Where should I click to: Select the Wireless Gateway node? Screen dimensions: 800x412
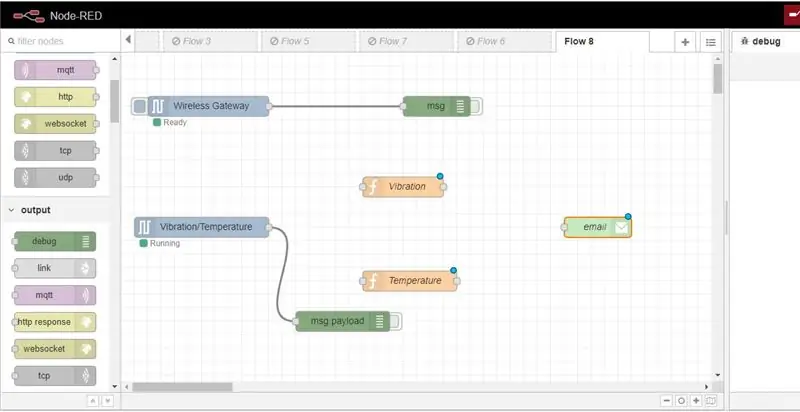click(x=208, y=106)
